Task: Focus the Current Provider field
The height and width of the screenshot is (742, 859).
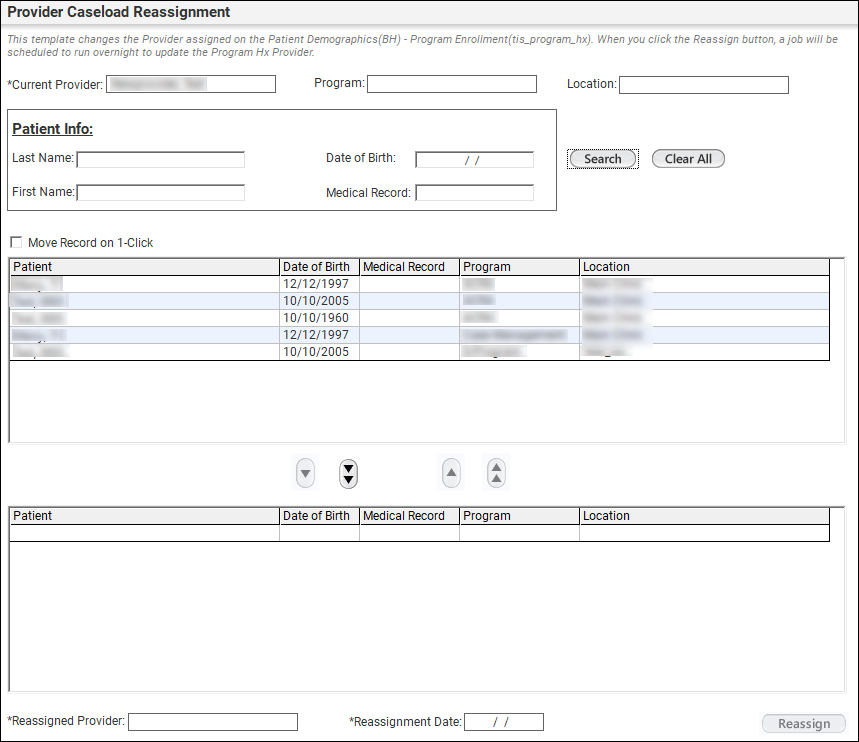Action: click(191, 84)
